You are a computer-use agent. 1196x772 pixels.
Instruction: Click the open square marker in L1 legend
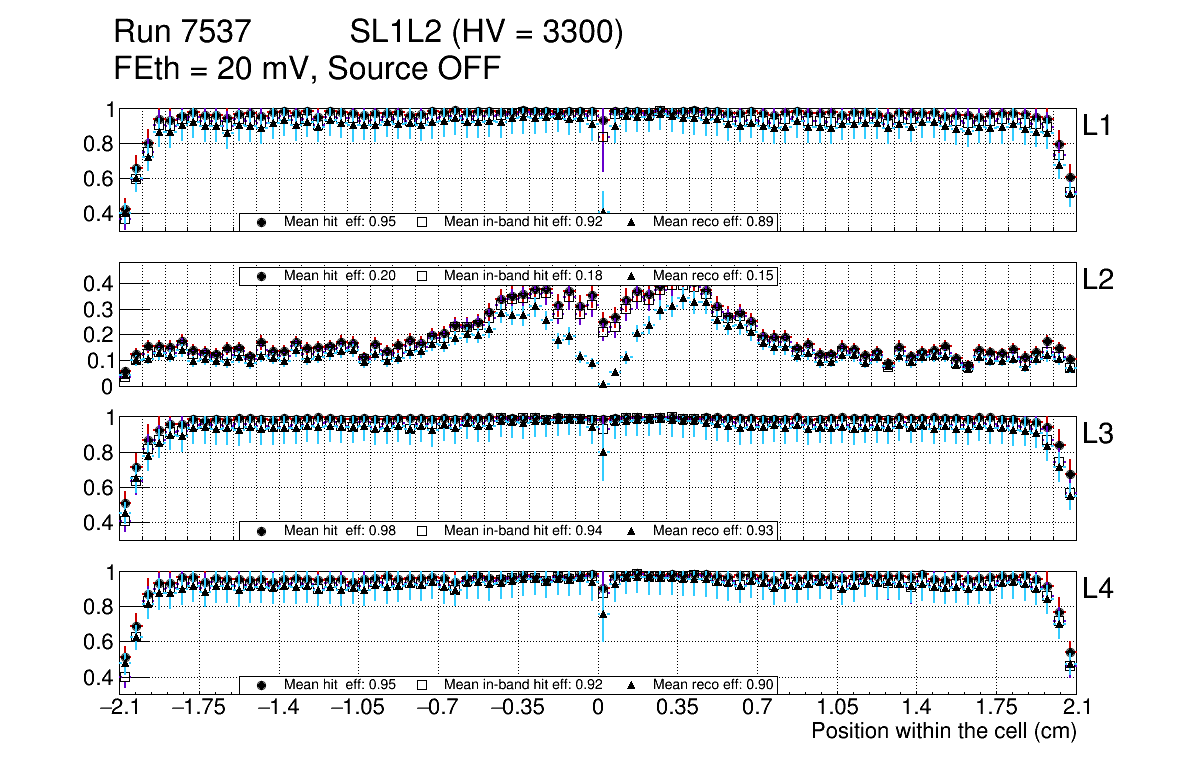[422, 222]
